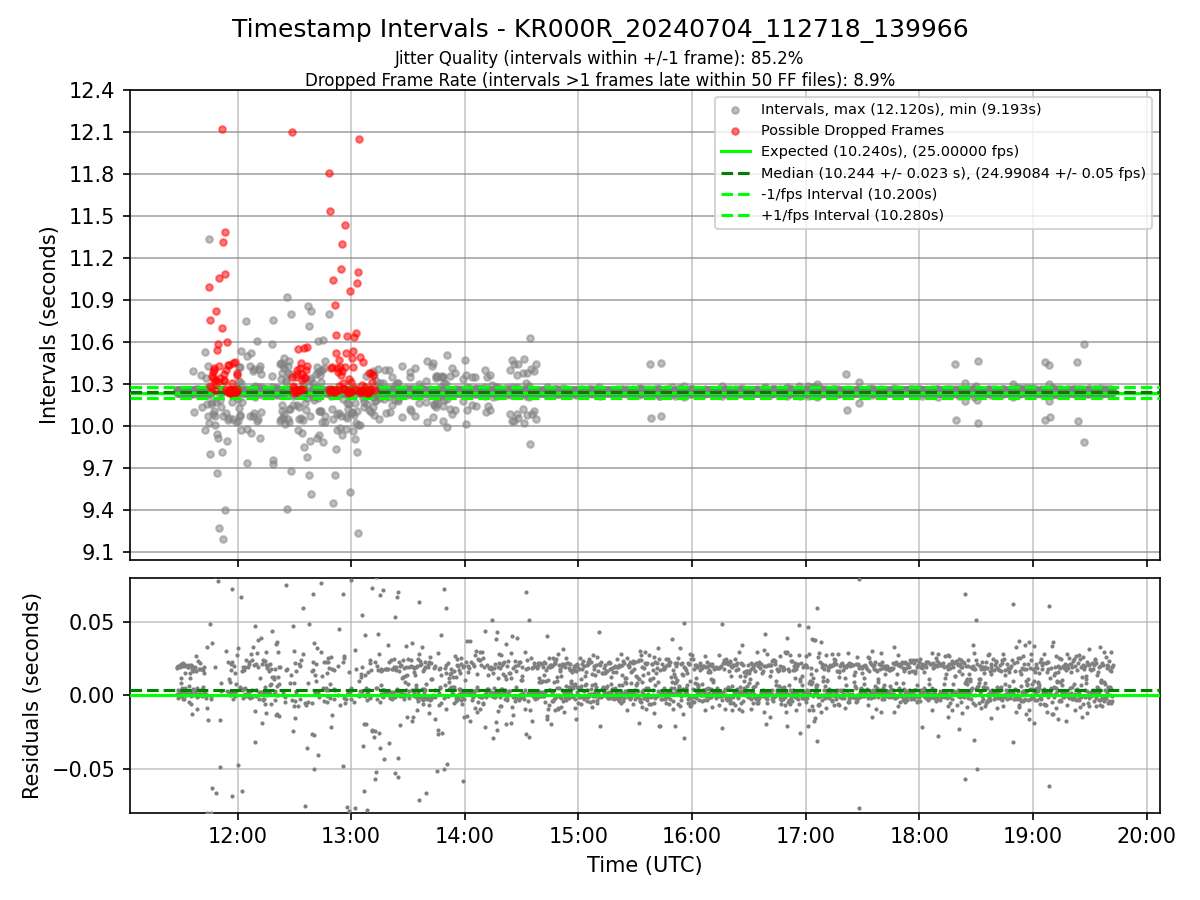
Task: Click the dark green dashed marker beside 'Median'
Action: pyautogui.click(x=736, y=173)
